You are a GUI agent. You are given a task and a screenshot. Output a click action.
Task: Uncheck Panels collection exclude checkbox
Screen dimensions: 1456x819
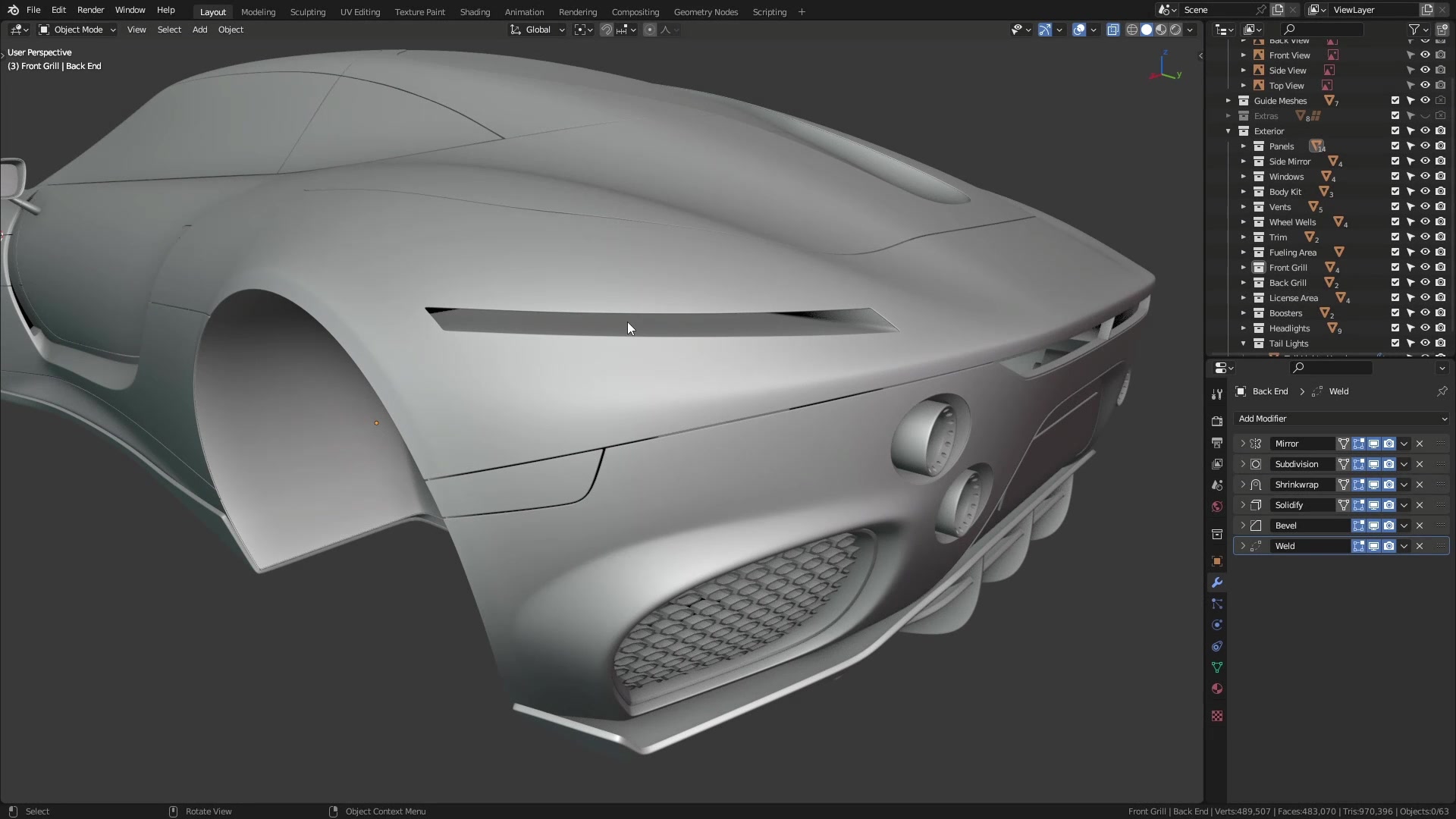[x=1395, y=146]
